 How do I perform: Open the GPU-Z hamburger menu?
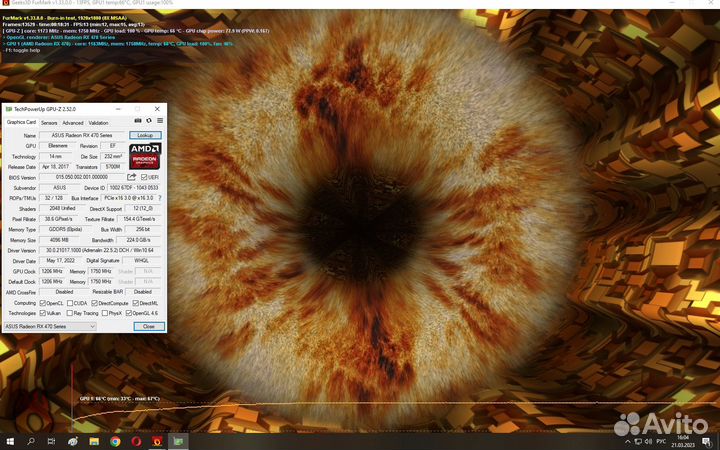pos(160,122)
